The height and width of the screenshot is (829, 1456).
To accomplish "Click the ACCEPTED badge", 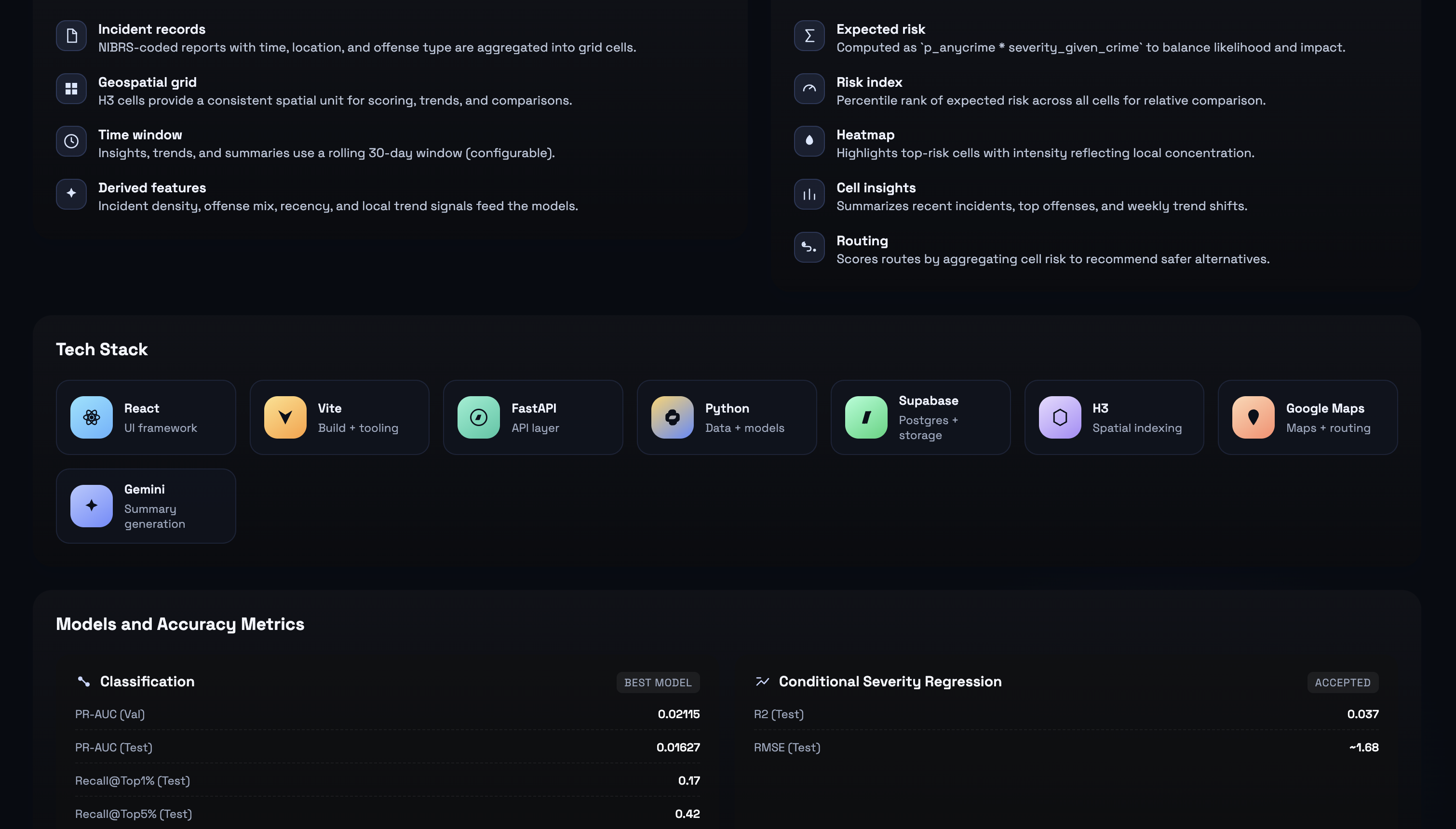I will click(x=1342, y=682).
